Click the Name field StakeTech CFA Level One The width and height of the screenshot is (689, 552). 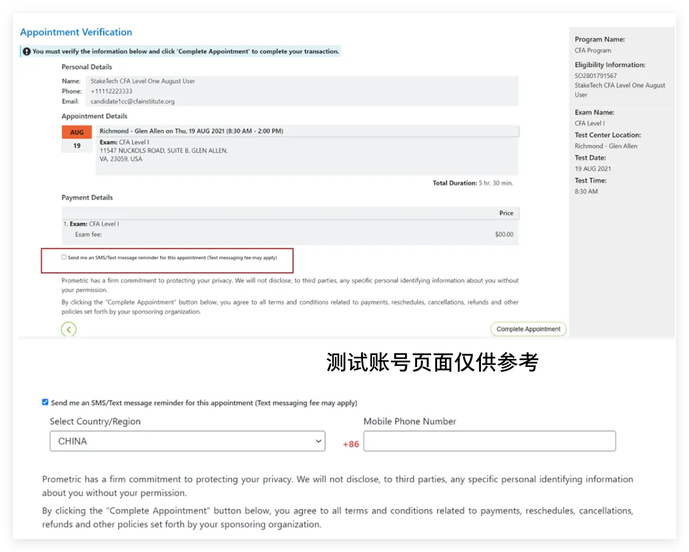point(143,81)
